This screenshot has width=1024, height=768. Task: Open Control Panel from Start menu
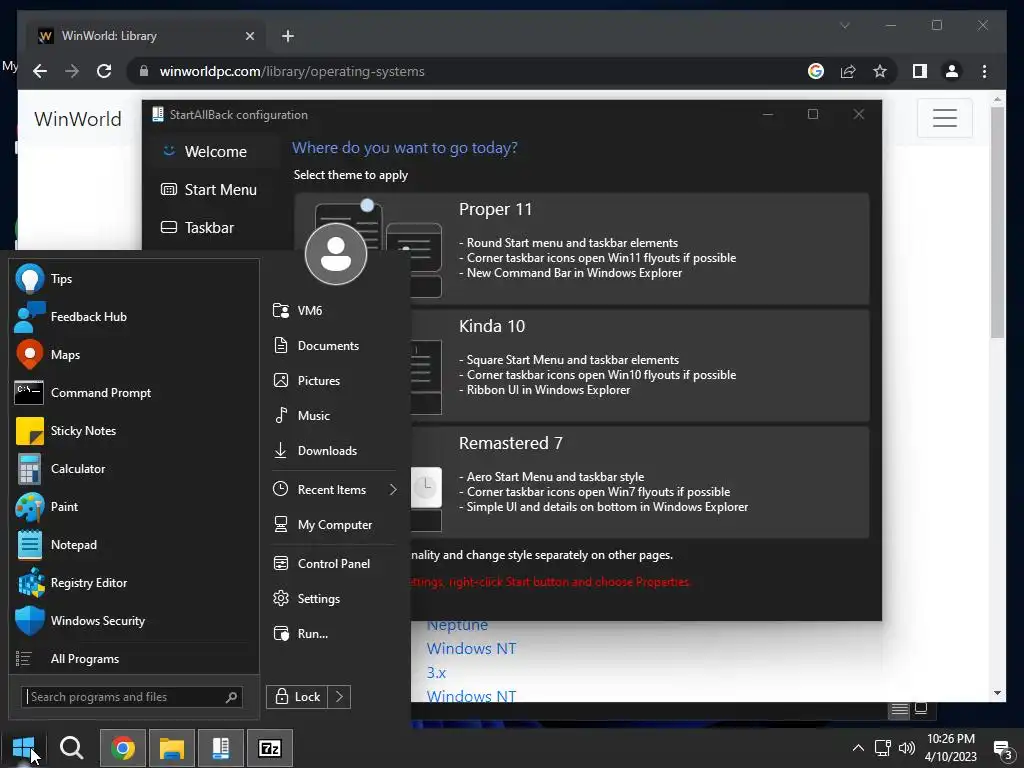334,564
